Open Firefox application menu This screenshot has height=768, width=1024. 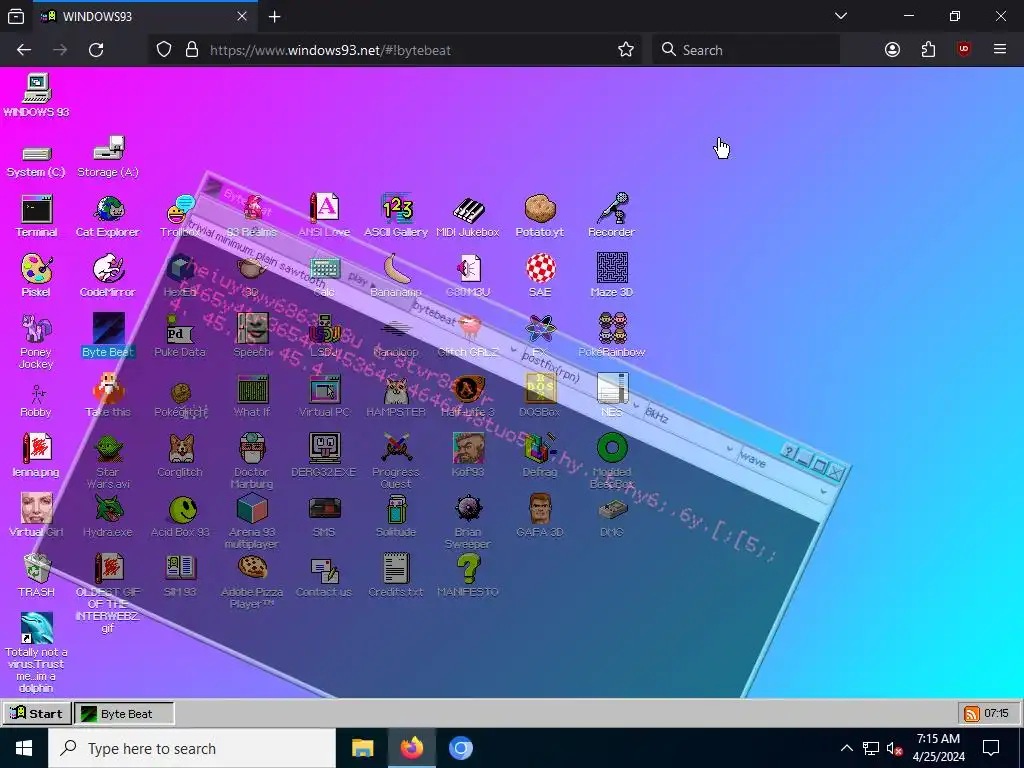point(999,50)
